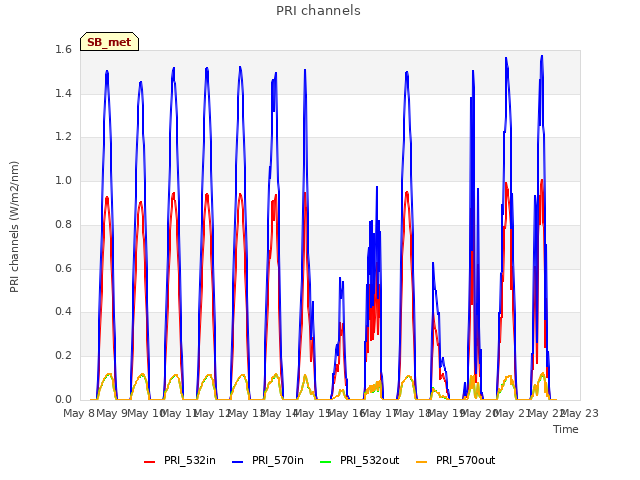640x480 pixels.
Task: Click the red PRI_532in legend swatch
Action: 150,462
